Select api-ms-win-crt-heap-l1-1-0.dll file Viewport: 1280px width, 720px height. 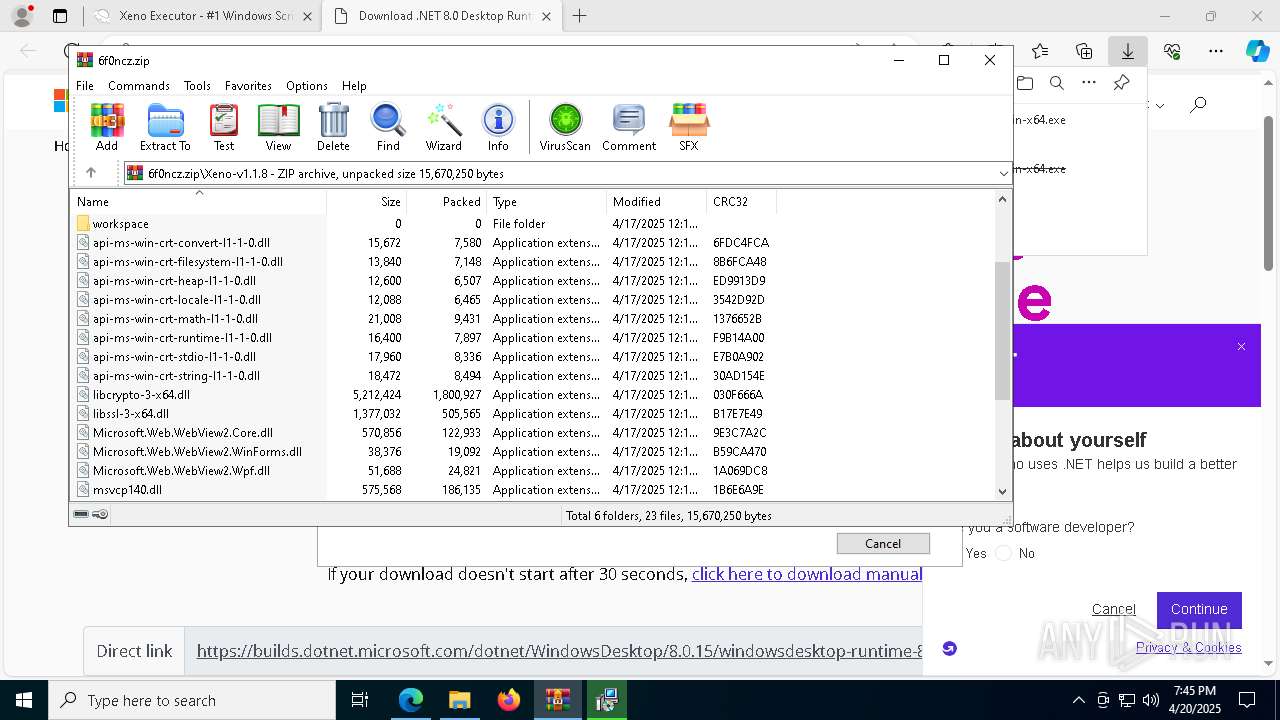[174, 281]
